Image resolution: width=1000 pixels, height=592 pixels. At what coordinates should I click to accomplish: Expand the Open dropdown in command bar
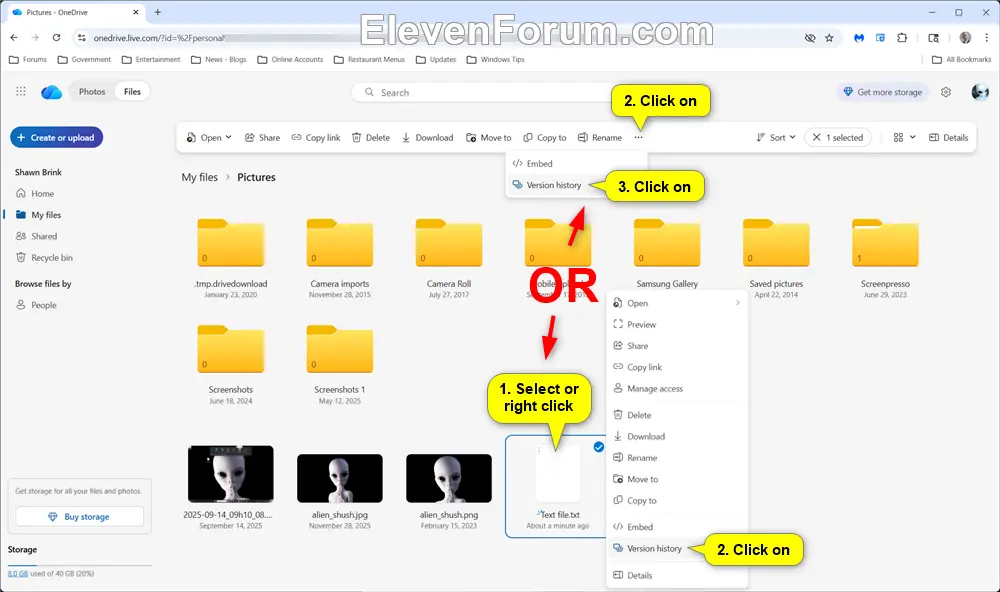209,138
